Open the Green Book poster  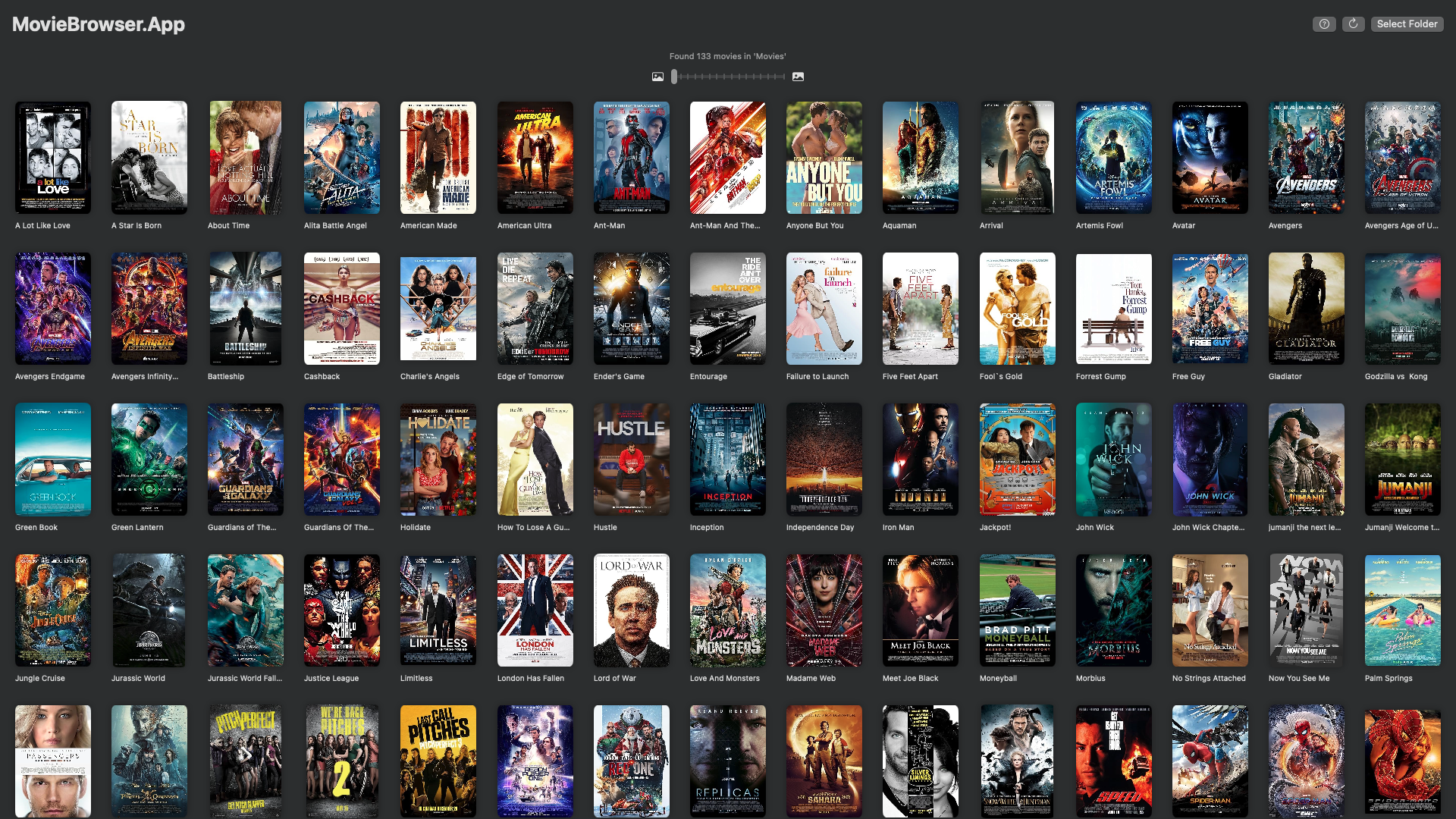click(53, 460)
